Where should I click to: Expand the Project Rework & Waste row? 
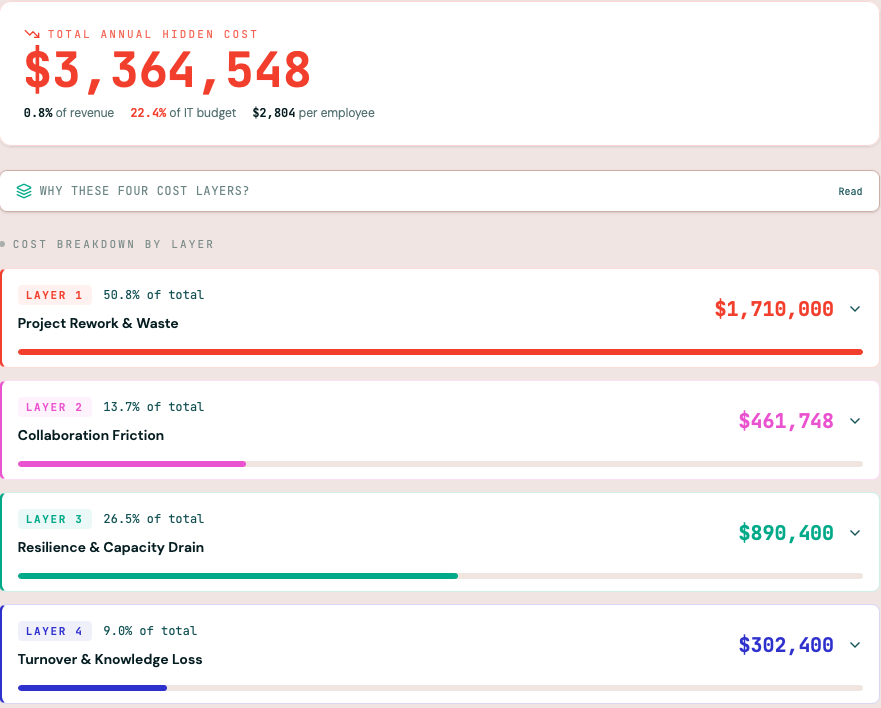click(x=855, y=309)
